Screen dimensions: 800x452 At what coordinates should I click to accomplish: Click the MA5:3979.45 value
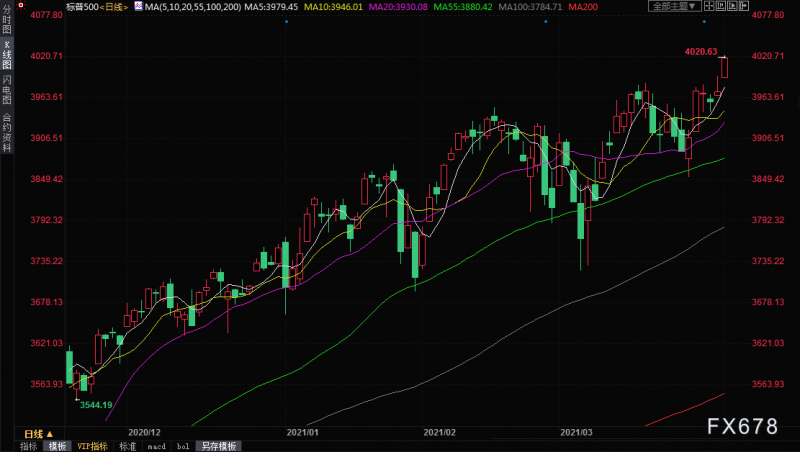[x=271, y=7]
